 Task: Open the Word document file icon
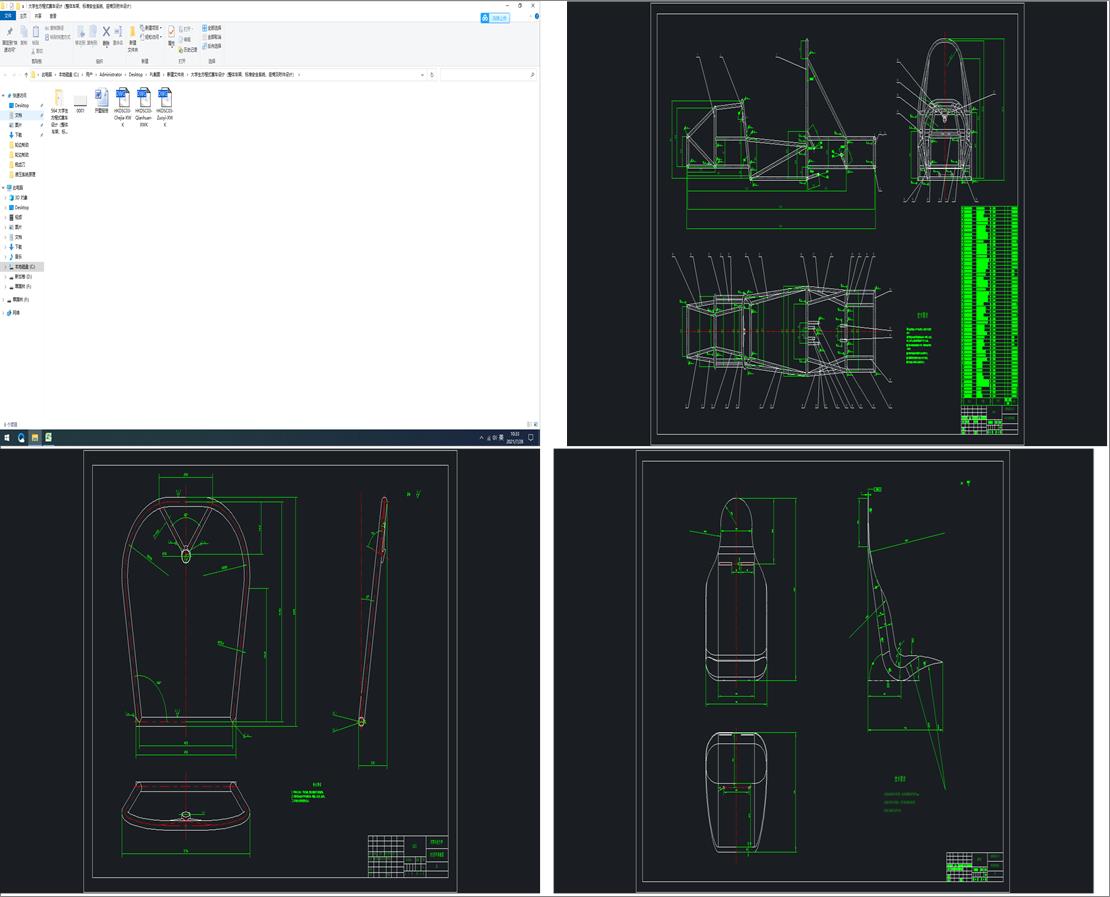pyautogui.click(x=101, y=97)
